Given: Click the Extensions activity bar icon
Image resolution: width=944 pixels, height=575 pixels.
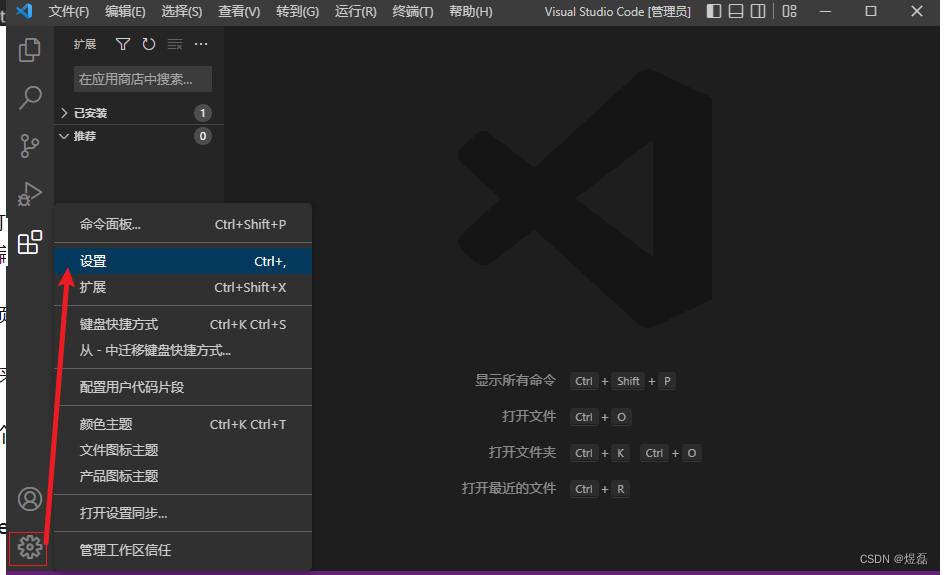Looking at the screenshot, I should coord(30,242).
